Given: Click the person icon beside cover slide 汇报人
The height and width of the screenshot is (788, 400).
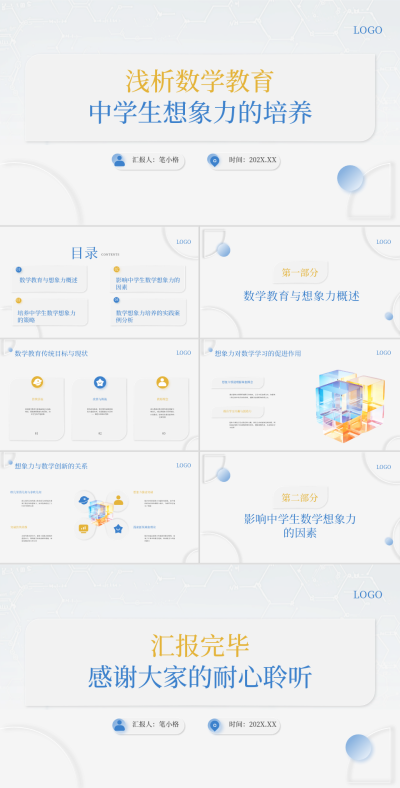Looking at the screenshot, I should [119, 160].
